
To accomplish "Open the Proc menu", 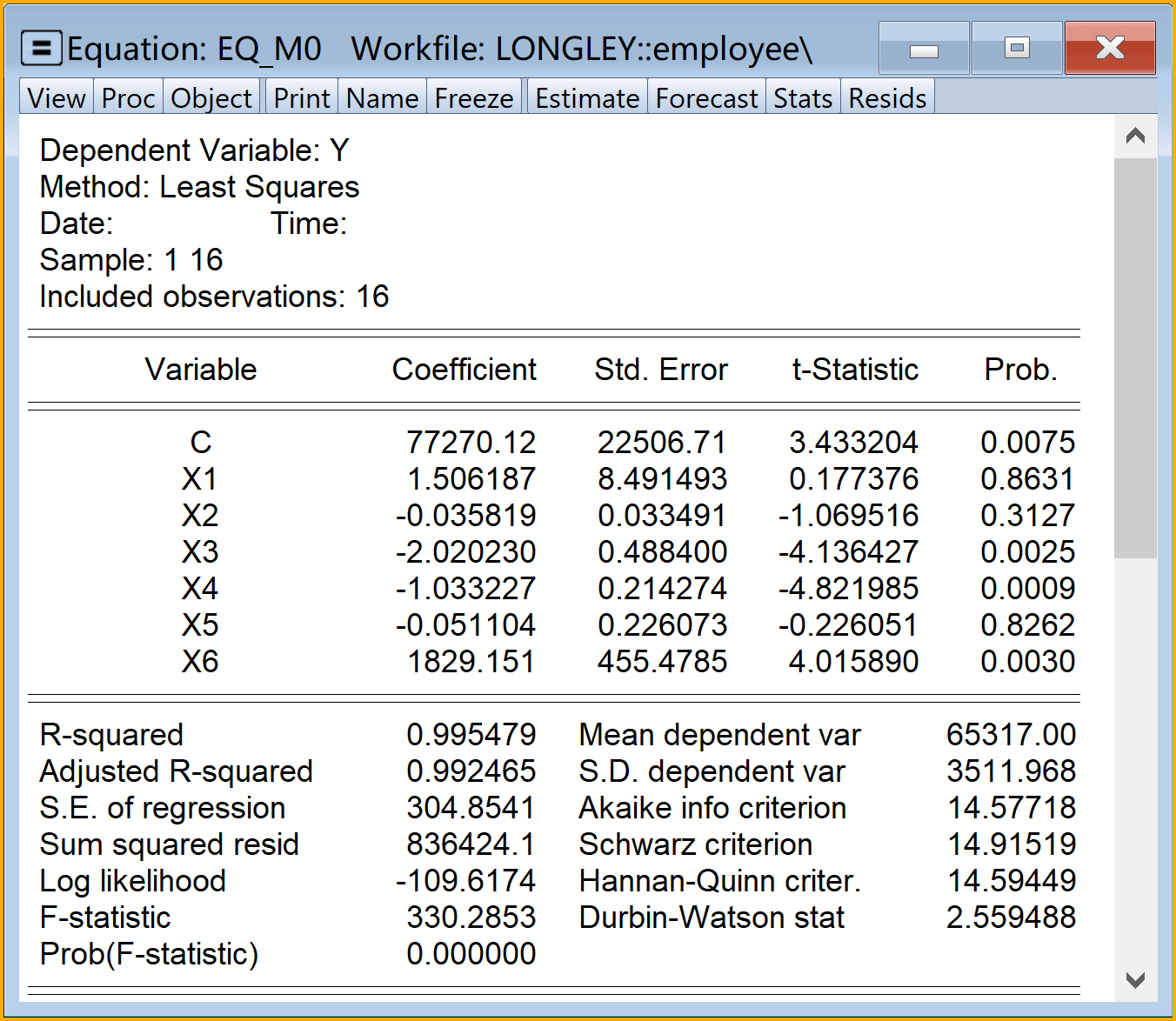I will (x=128, y=98).
